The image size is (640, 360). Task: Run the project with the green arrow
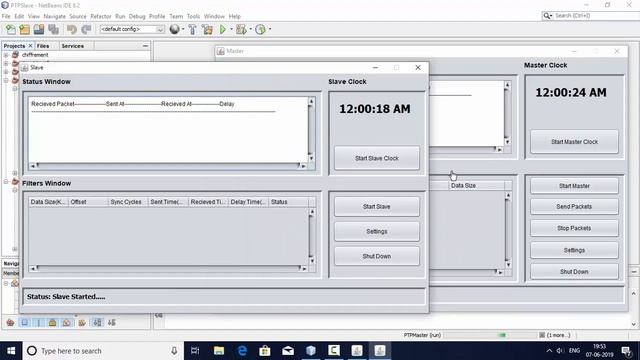[223, 29]
